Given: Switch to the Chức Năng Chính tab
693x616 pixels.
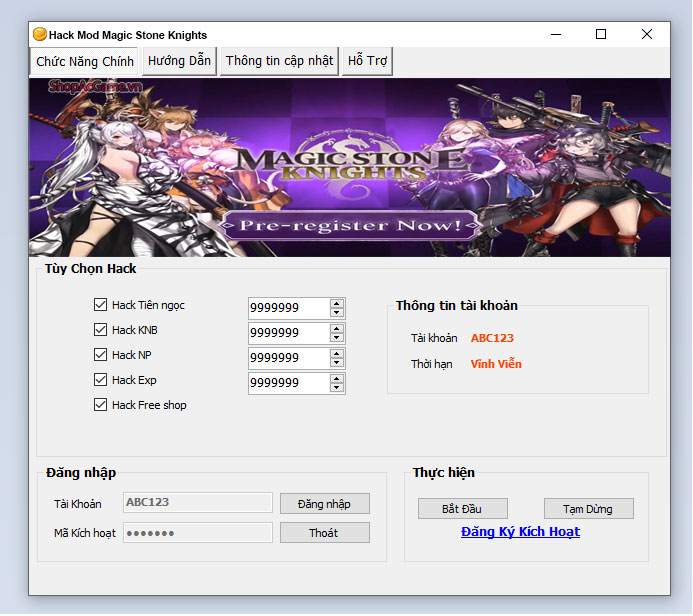Looking at the screenshot, I should 84,61.
